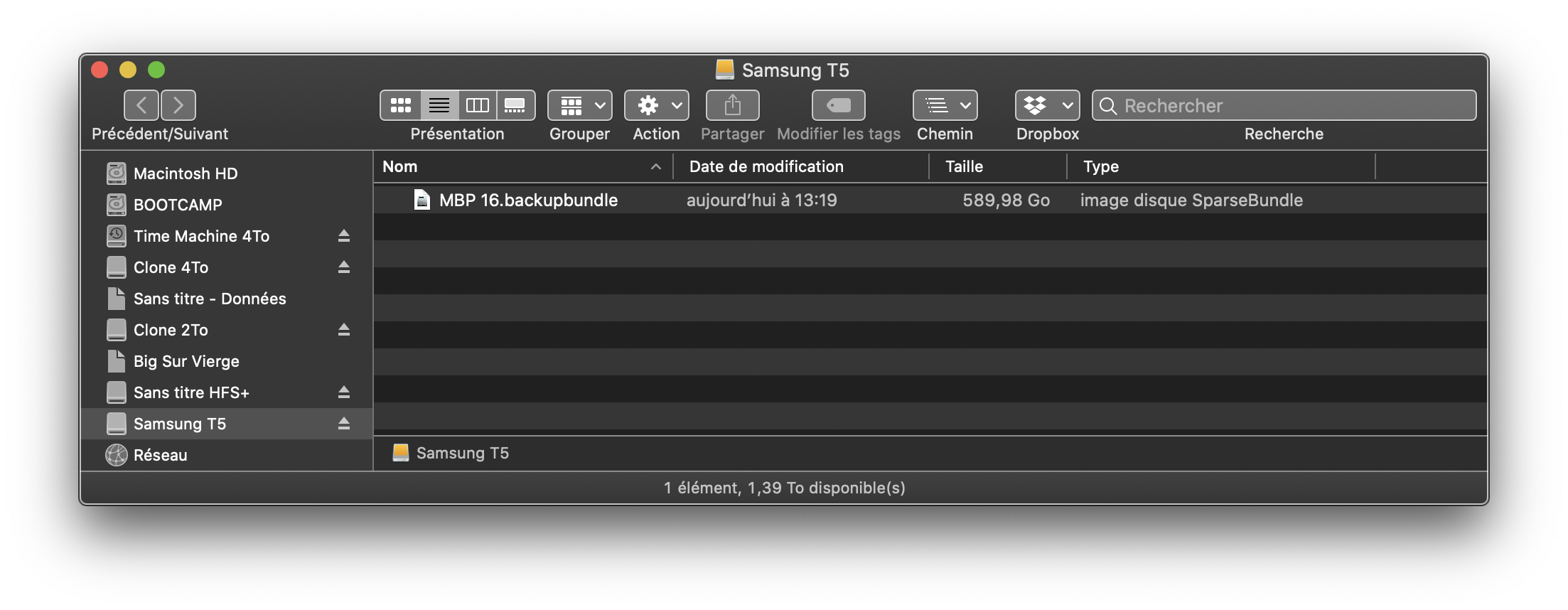Image resolution: width=1568 pixels, height=610 pixels.
Task: Open Réseau network in sidebar
Action: (227, 455)
